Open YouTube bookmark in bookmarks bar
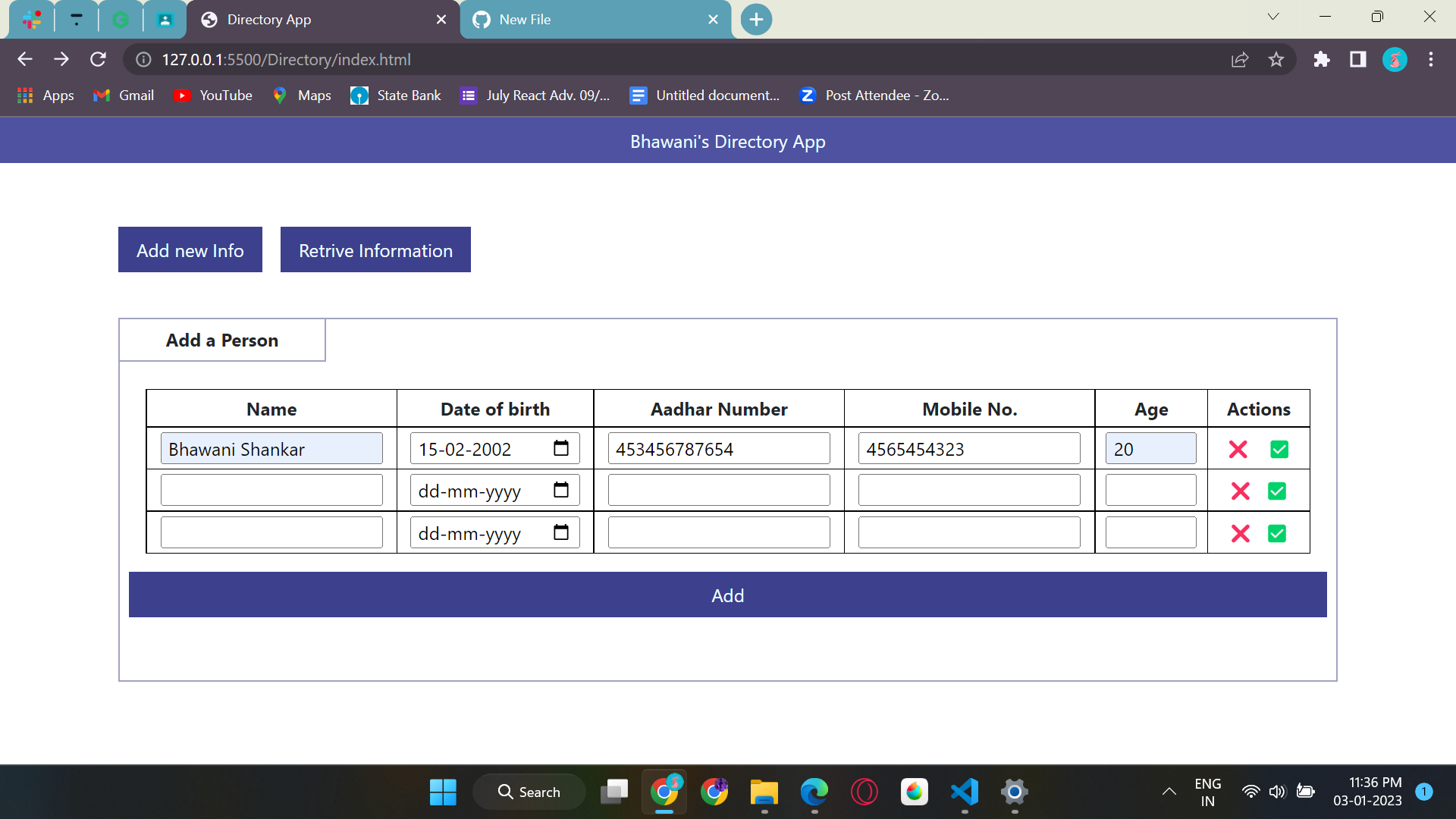This screenshot has height=819, width=1456. point(212,96)
